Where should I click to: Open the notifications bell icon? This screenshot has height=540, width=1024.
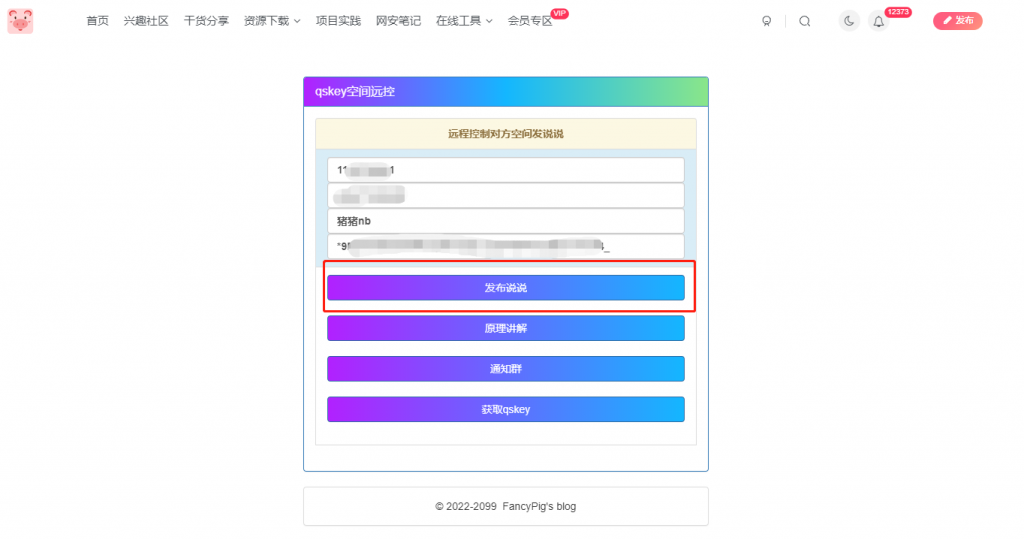click(x=878, y=21)
